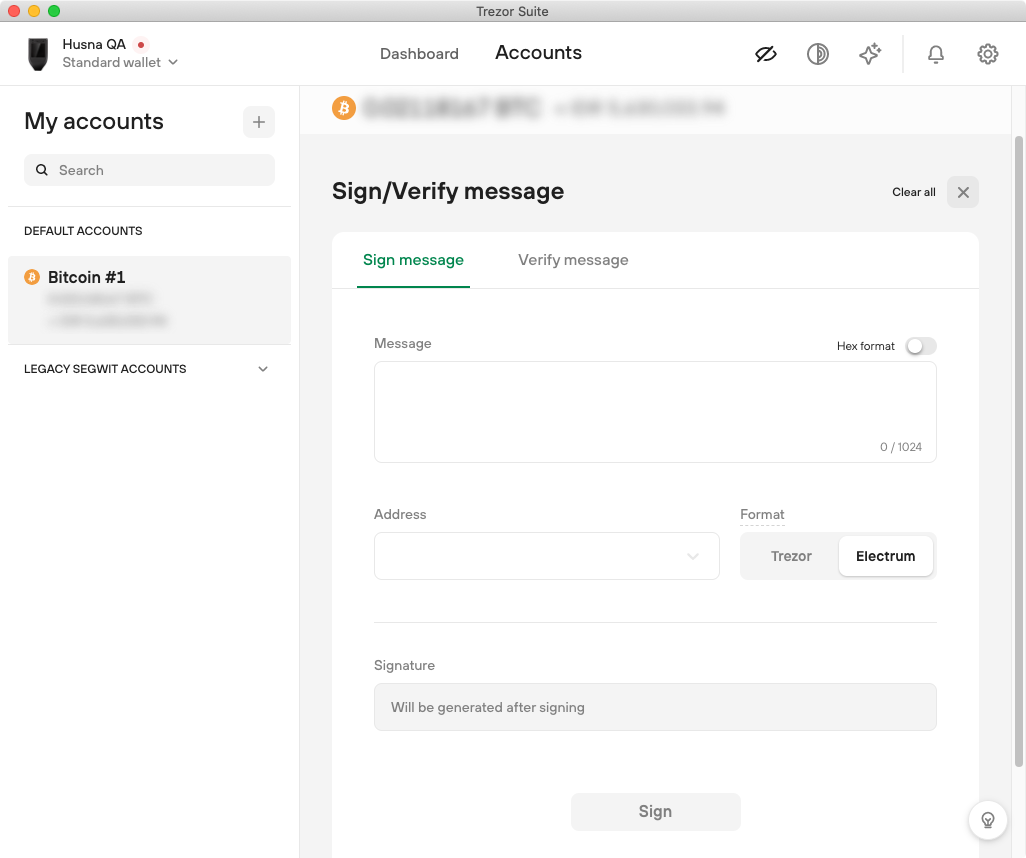Enable the Hex format toggle
Screen dimensions: 1026x858
click(x=921, y=346)
